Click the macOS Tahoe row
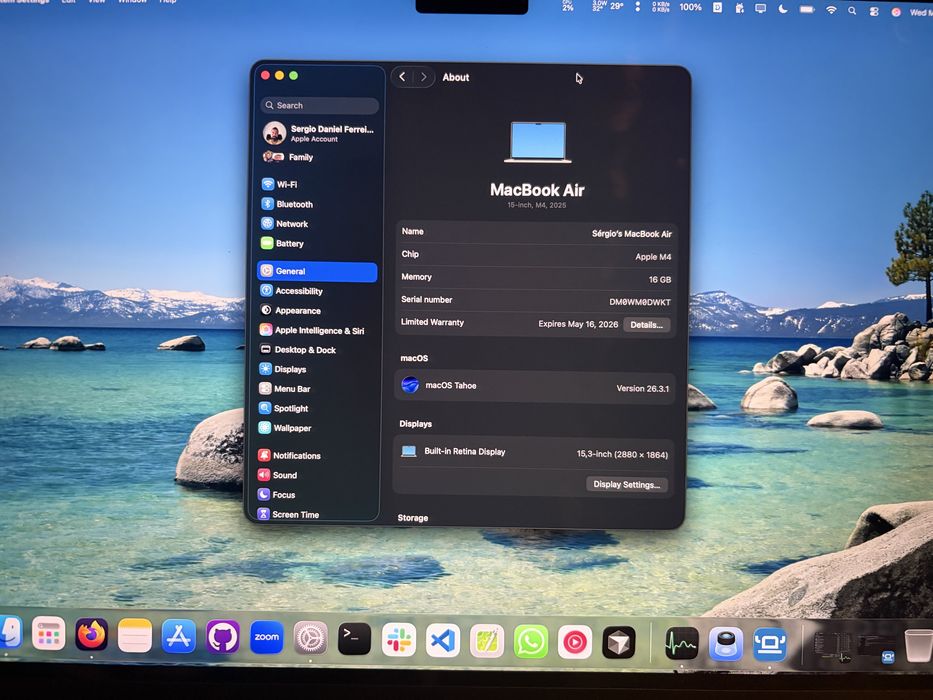Screen dimensions: 933x700 pos(535,387)
